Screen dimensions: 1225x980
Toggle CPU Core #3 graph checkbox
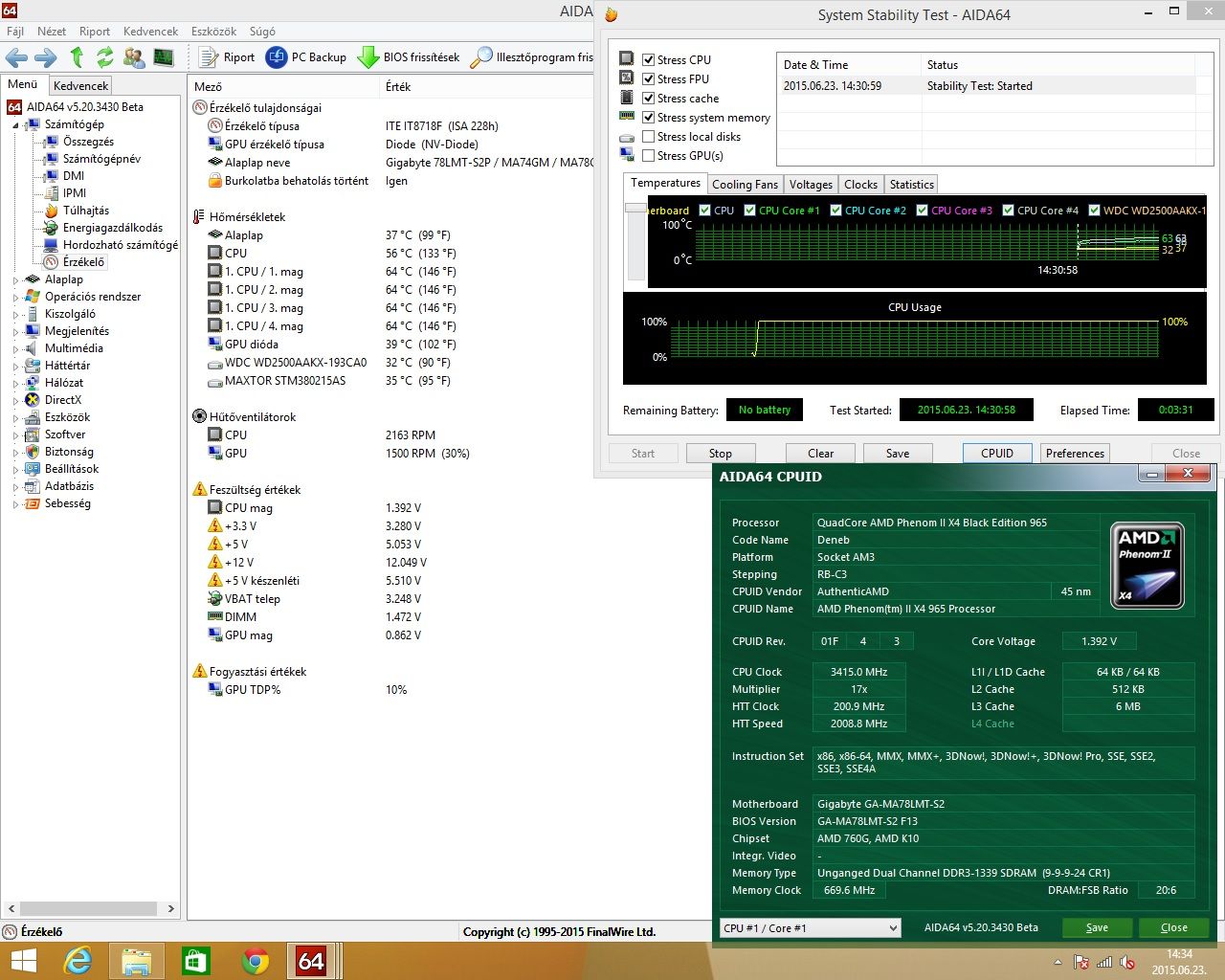tap(922, 211)
